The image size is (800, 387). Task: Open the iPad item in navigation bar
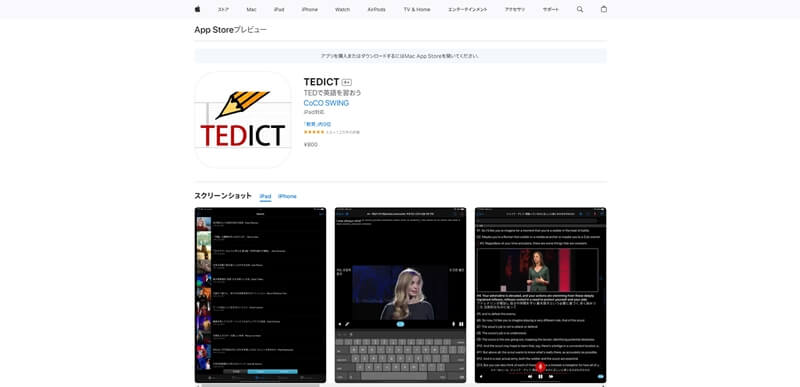pos(279,10)
